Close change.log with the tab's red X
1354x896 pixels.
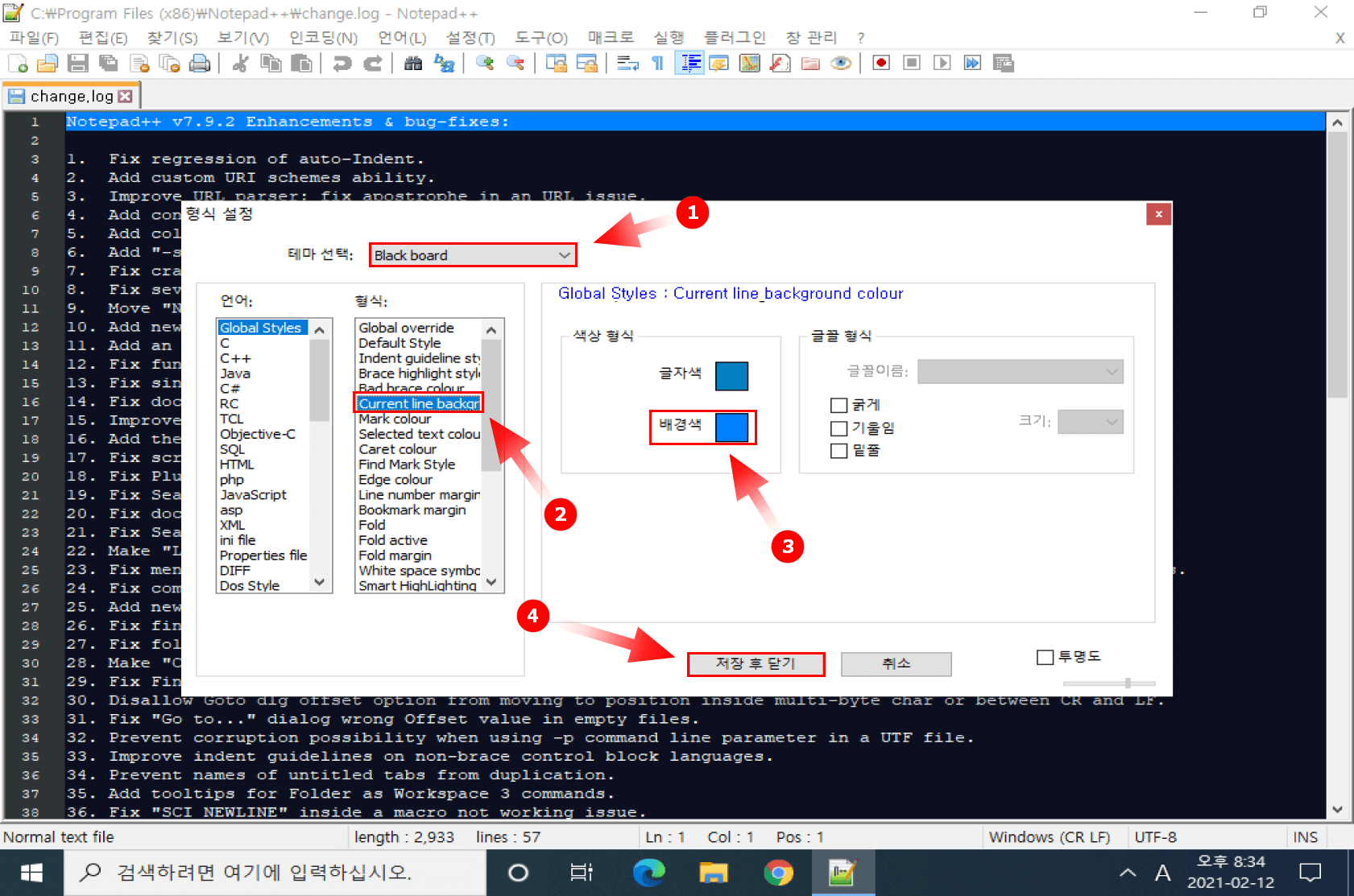click(x=125, y=97)
